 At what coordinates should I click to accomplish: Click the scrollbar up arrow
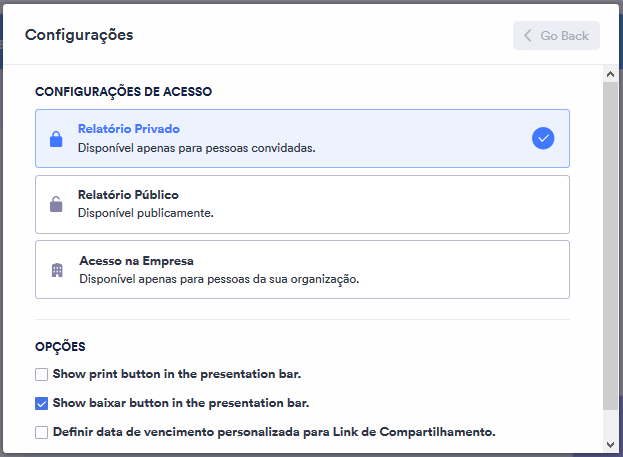[610, 74]
